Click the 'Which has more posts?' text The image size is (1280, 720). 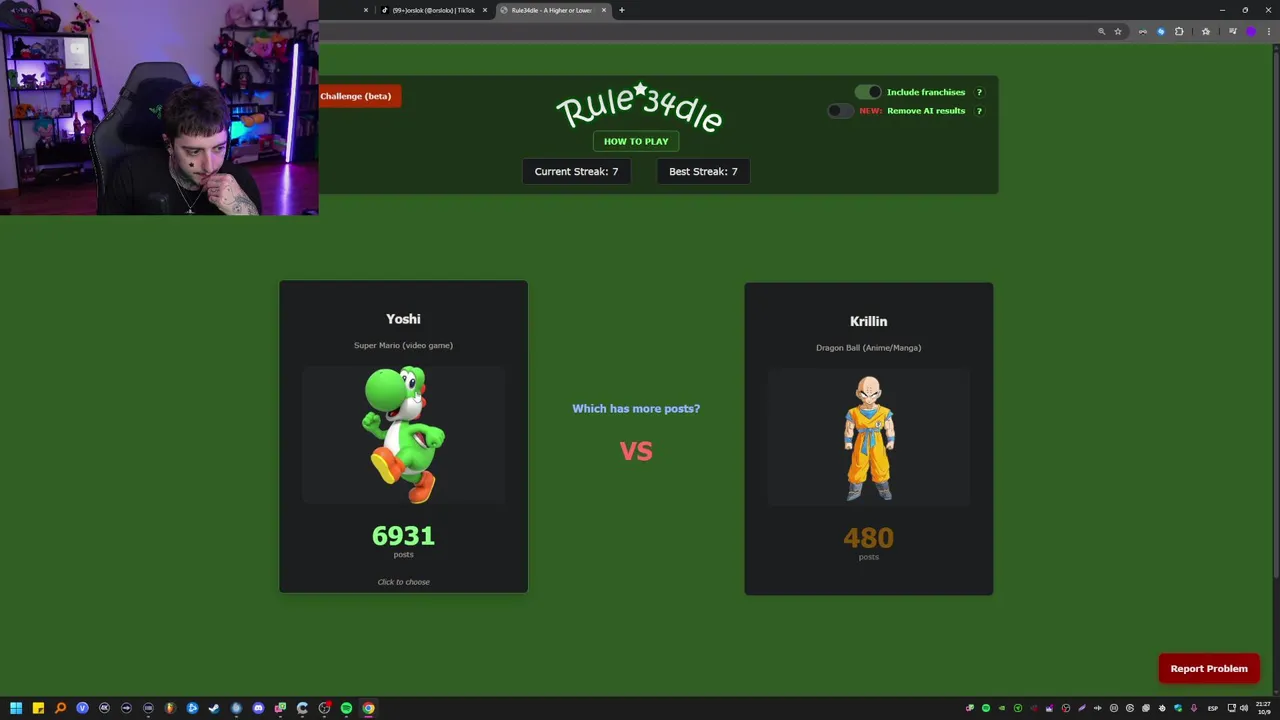[x=636, y=408]
